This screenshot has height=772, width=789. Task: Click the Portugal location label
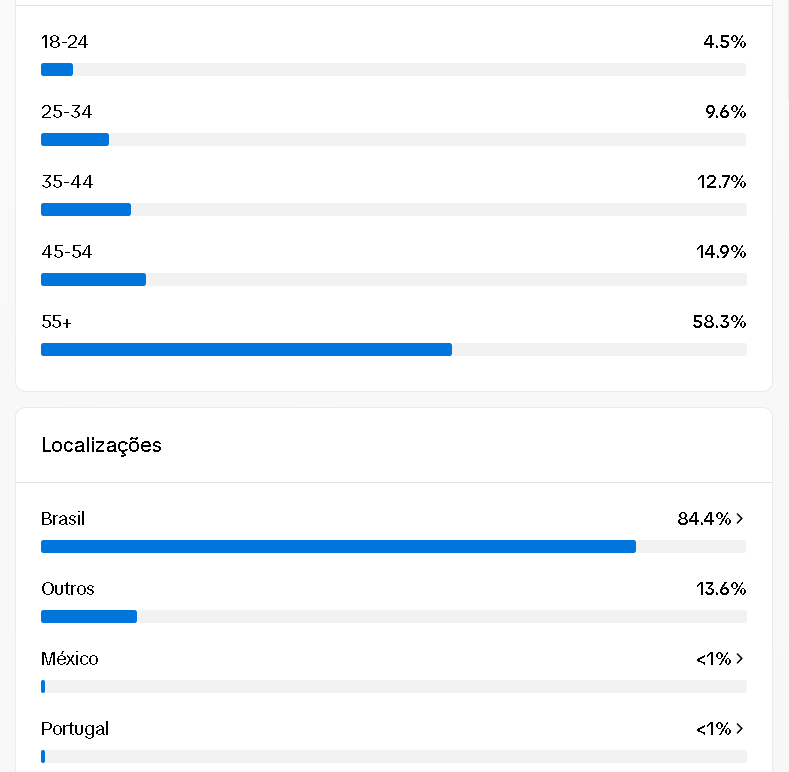pos(75,729)
